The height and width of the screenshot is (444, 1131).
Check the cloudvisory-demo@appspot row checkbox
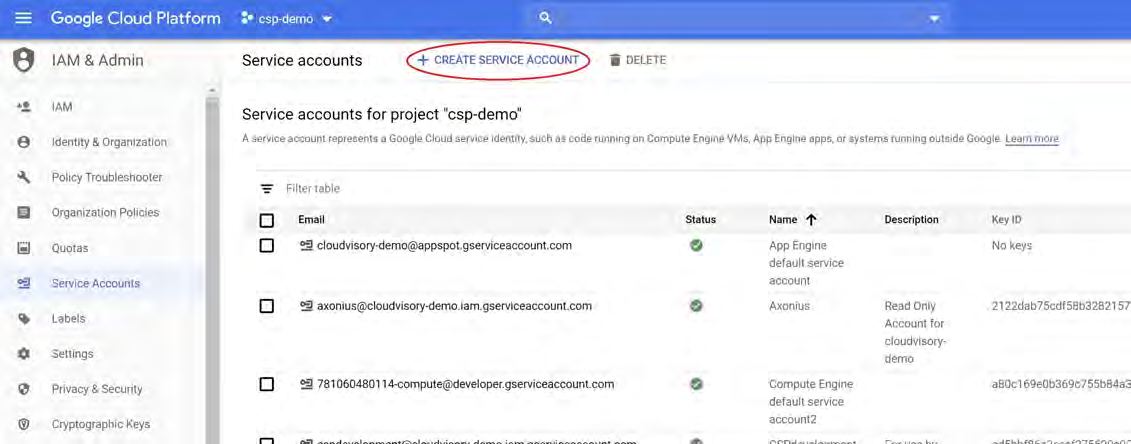click(266, 246)
